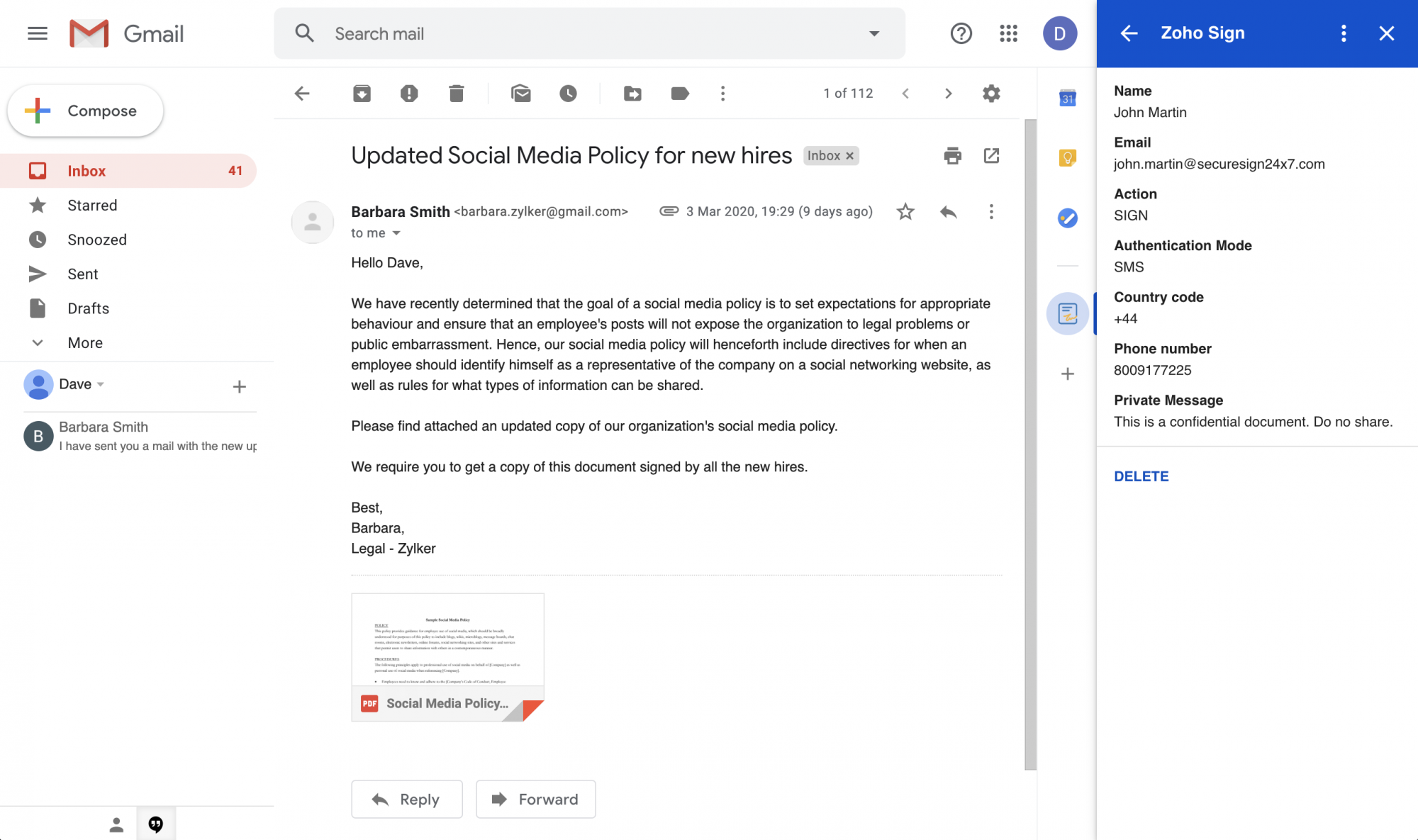Open Google Calendar side panel
1418x840 pixels.
click(1067, 99)
